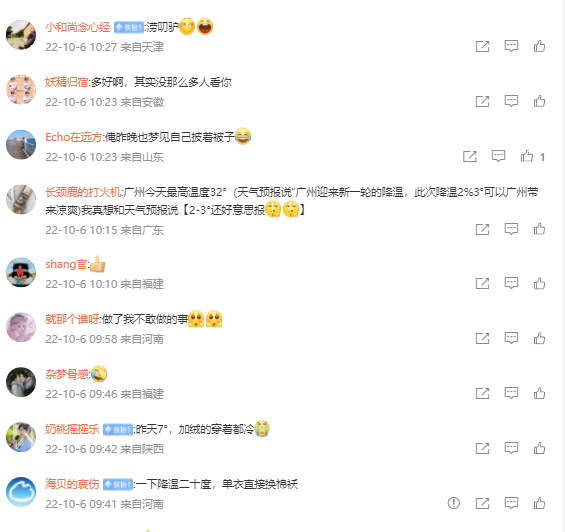Viewport: 565px width, 532px height.
Task: Report 海贝的哀伤's comment via exclamation icon
Action: point(454,503)
